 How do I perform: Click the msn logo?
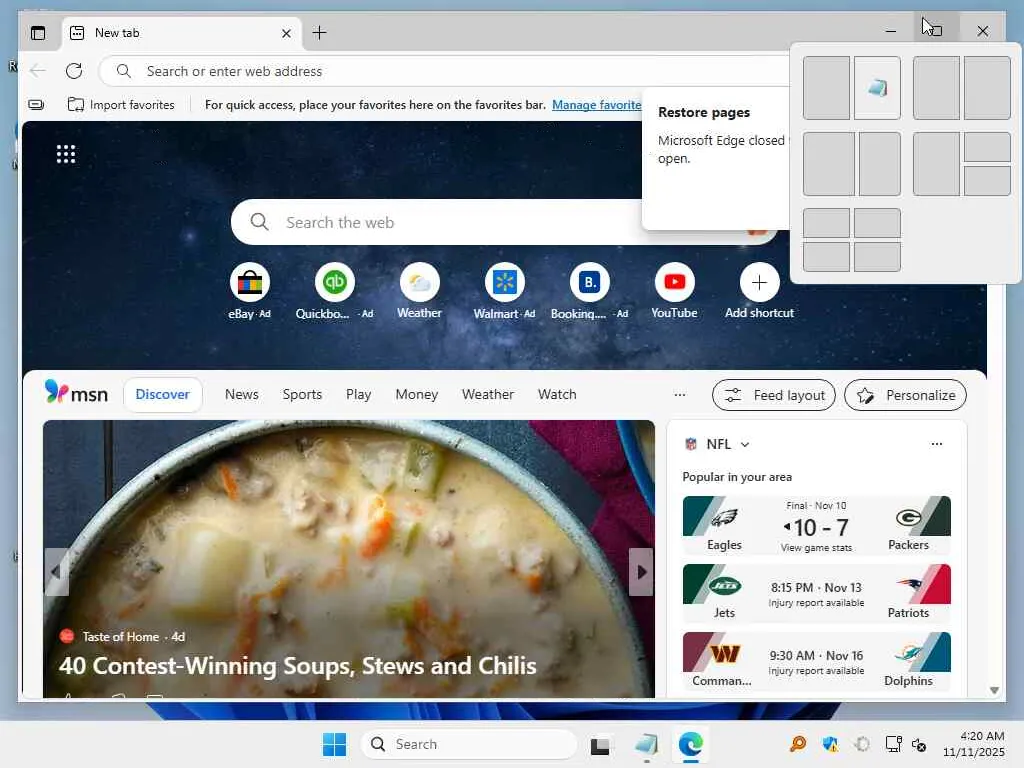(76, 393)
